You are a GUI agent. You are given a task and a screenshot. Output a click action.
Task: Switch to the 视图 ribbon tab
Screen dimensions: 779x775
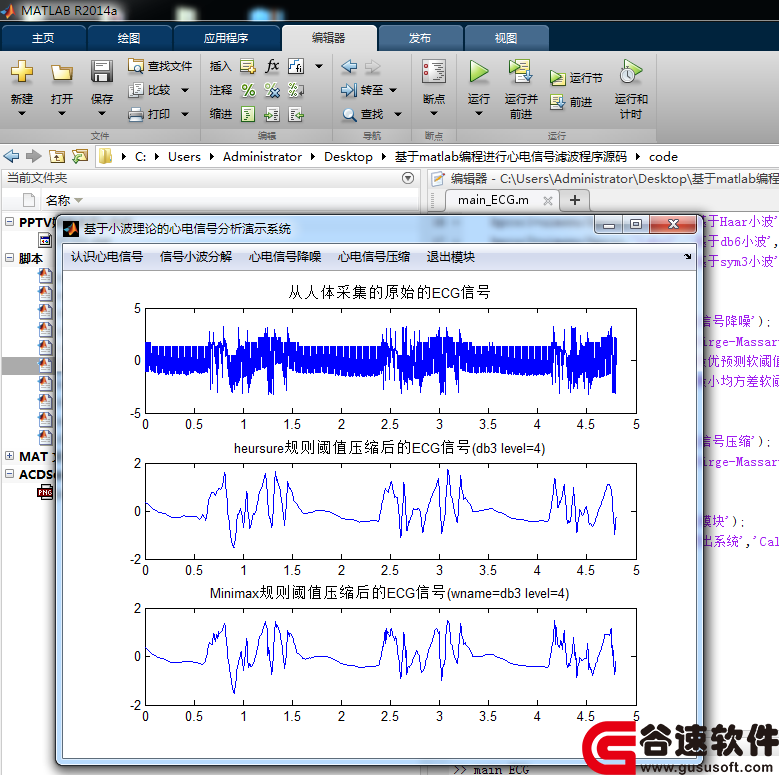pyautogui.click(x=506, y=38)
